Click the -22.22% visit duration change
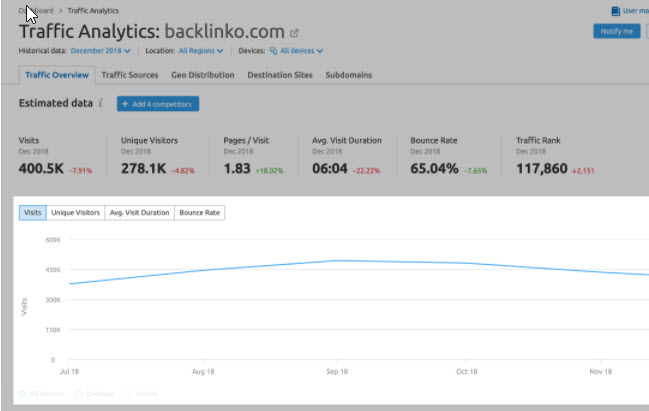The image size is (649, 411). pyautogui.click(x=366, y=171)
